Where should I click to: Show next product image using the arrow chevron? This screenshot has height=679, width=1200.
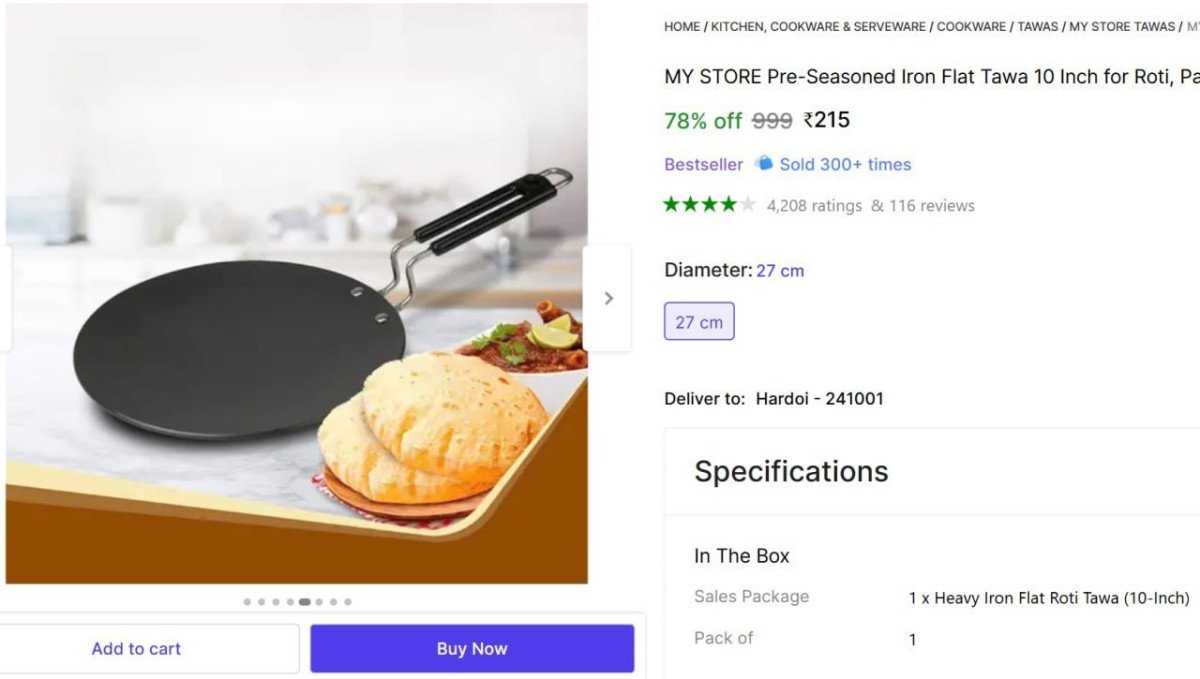click(608, 298)
